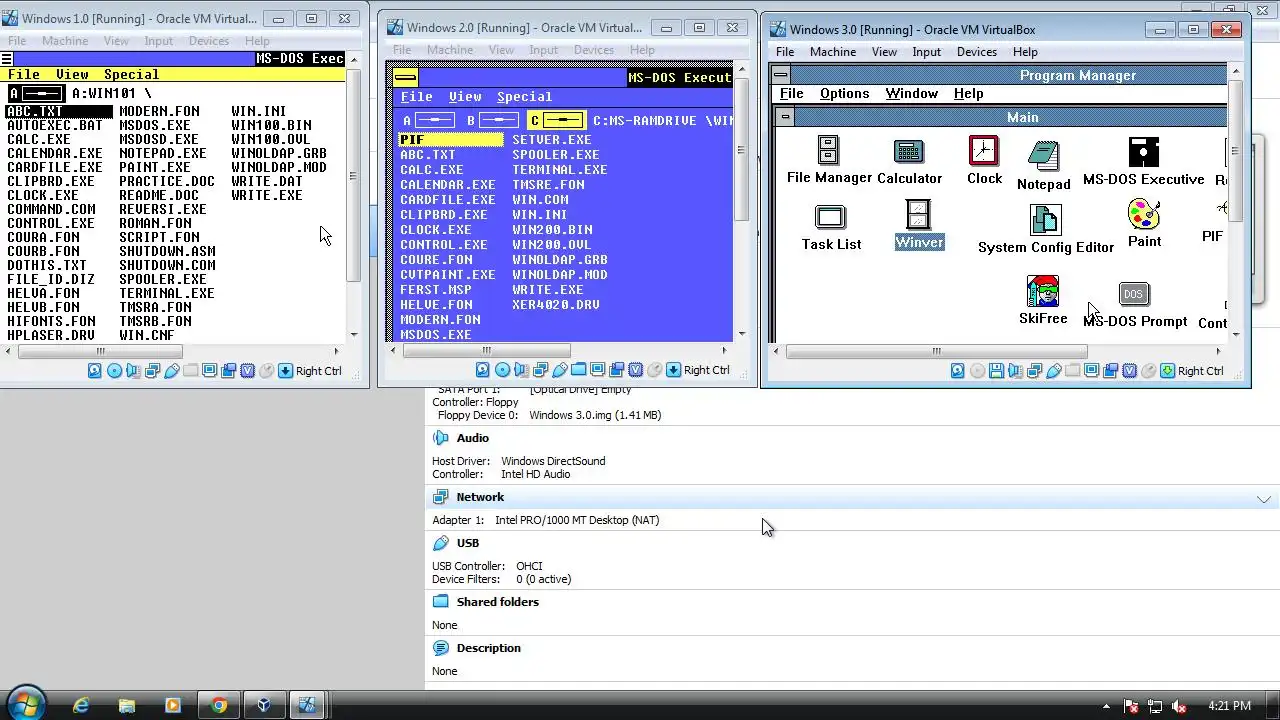This screenshot has width=1280, height=720.
Task: Open Internet Explorer from taskbar
Action: pos(81,705)
